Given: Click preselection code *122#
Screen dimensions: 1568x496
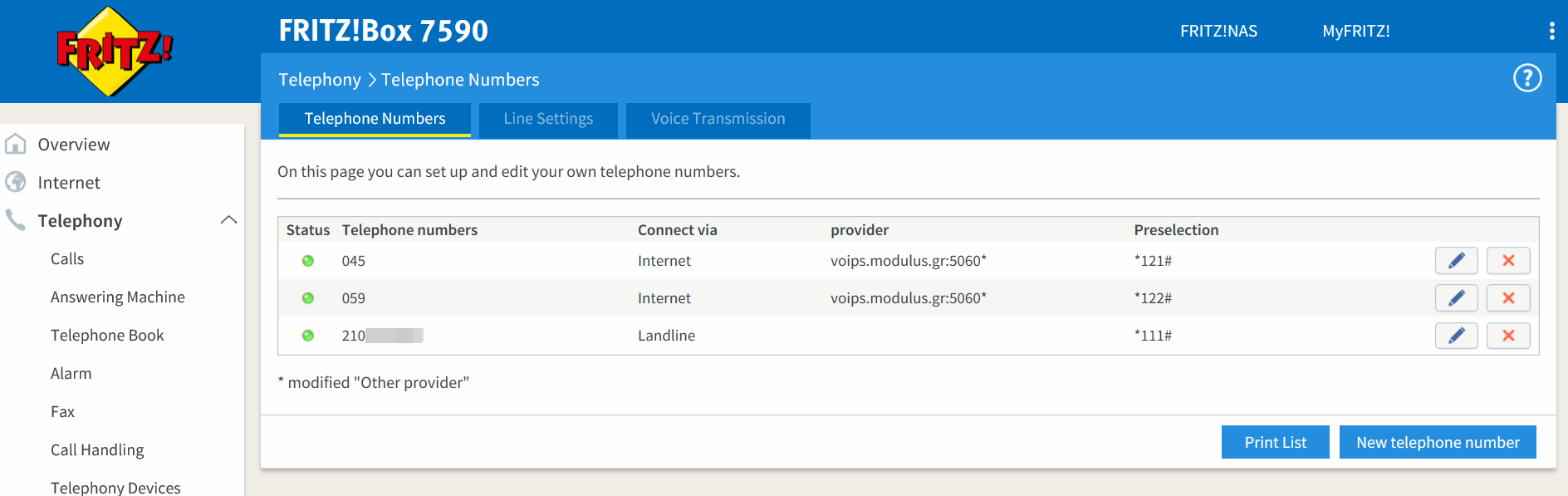Looking at the screenshot, I should [1153, 298].
